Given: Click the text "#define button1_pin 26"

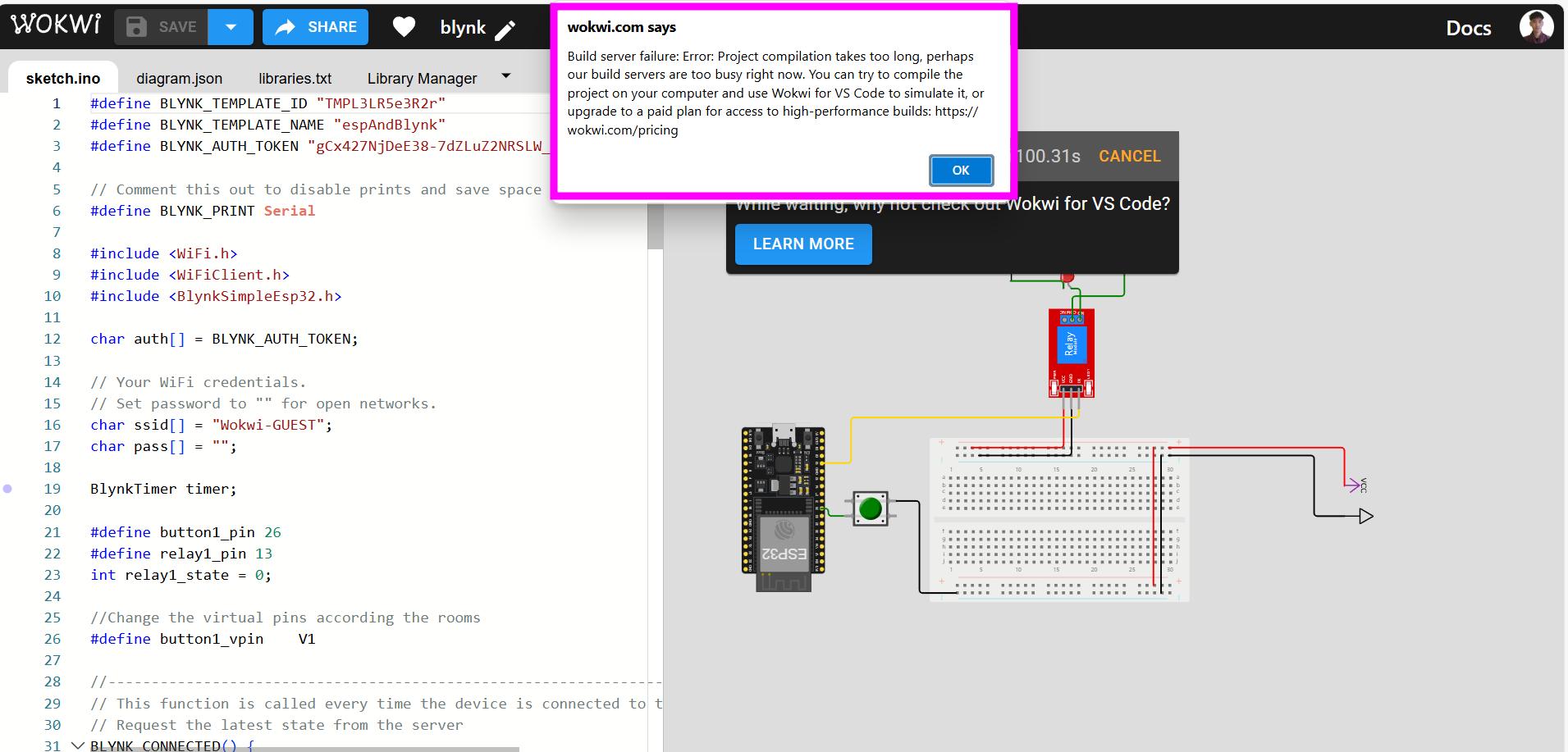Looking at the screenshot, I should tap(185, 532).
